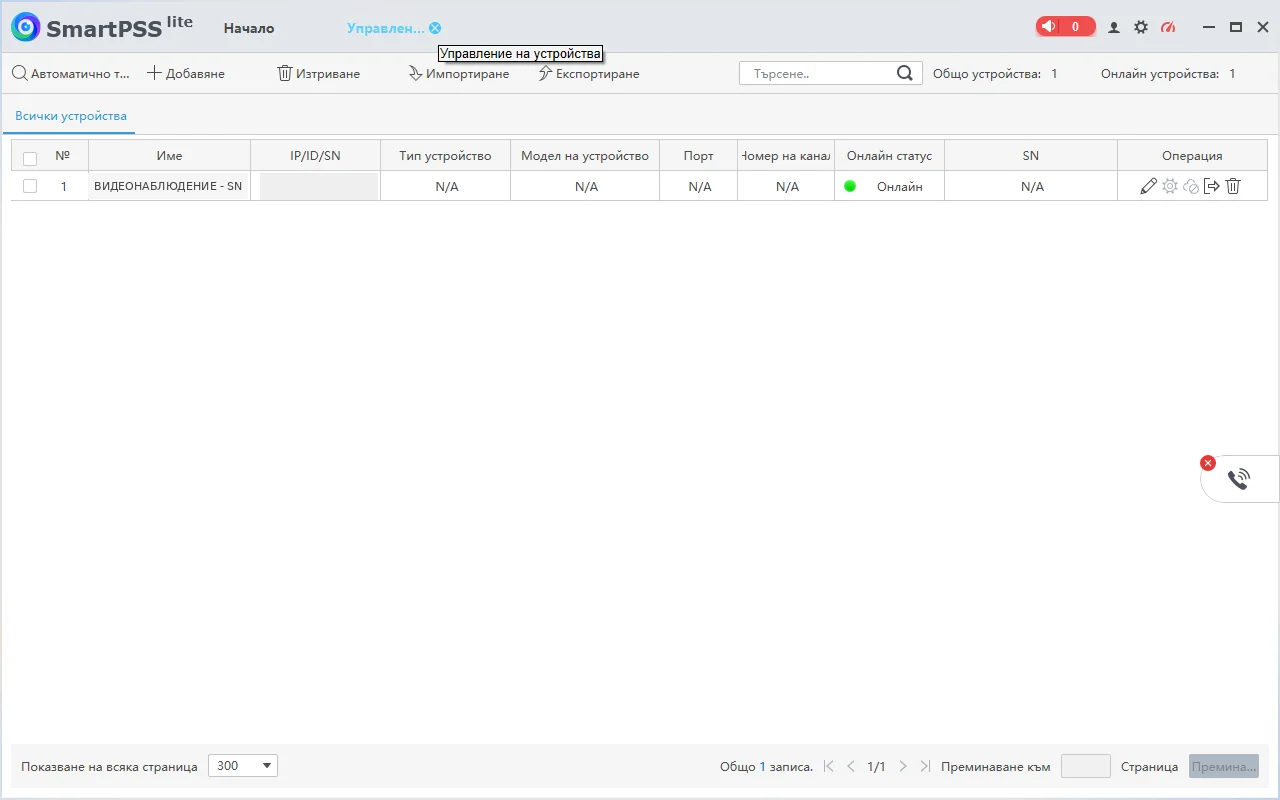
Task: Open device config gear in Операция column
Action: (1169, 186)
